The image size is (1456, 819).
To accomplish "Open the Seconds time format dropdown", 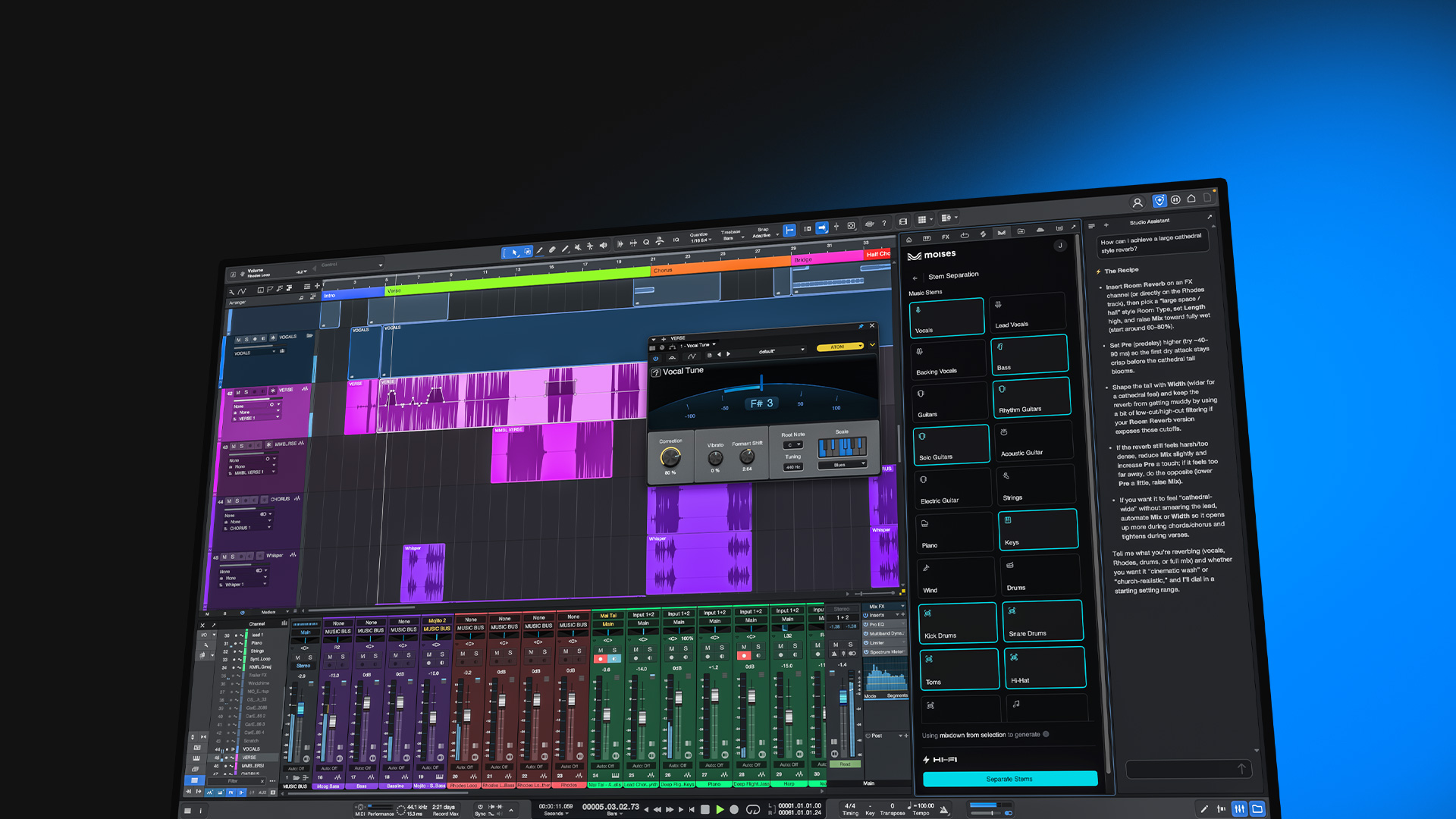I will point(556,814).
